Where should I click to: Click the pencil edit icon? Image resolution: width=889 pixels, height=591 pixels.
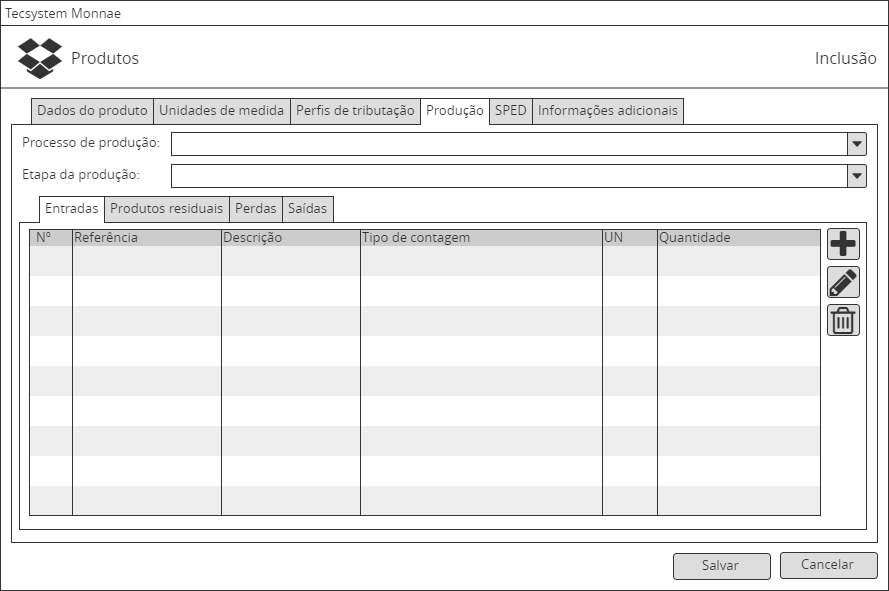click(843, 282)
